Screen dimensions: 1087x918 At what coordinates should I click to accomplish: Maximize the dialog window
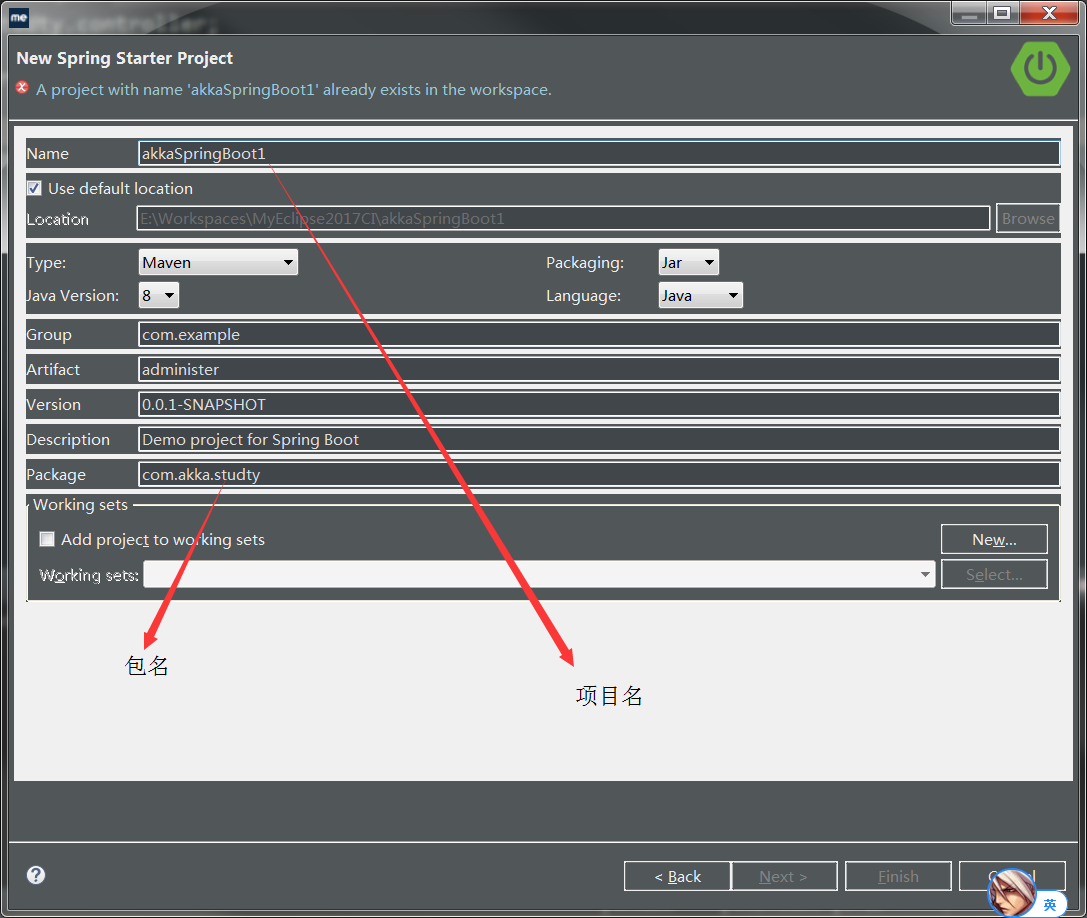click(1002, 13)
